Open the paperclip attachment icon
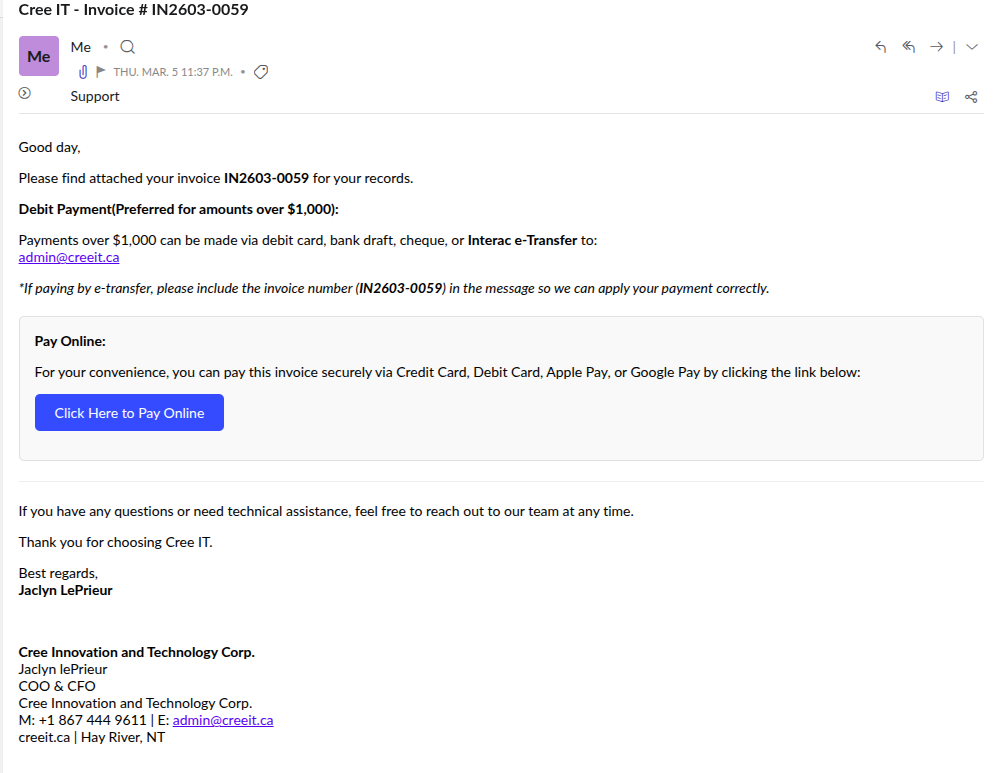Screen dimensions: 998x773 click(83, 72)
